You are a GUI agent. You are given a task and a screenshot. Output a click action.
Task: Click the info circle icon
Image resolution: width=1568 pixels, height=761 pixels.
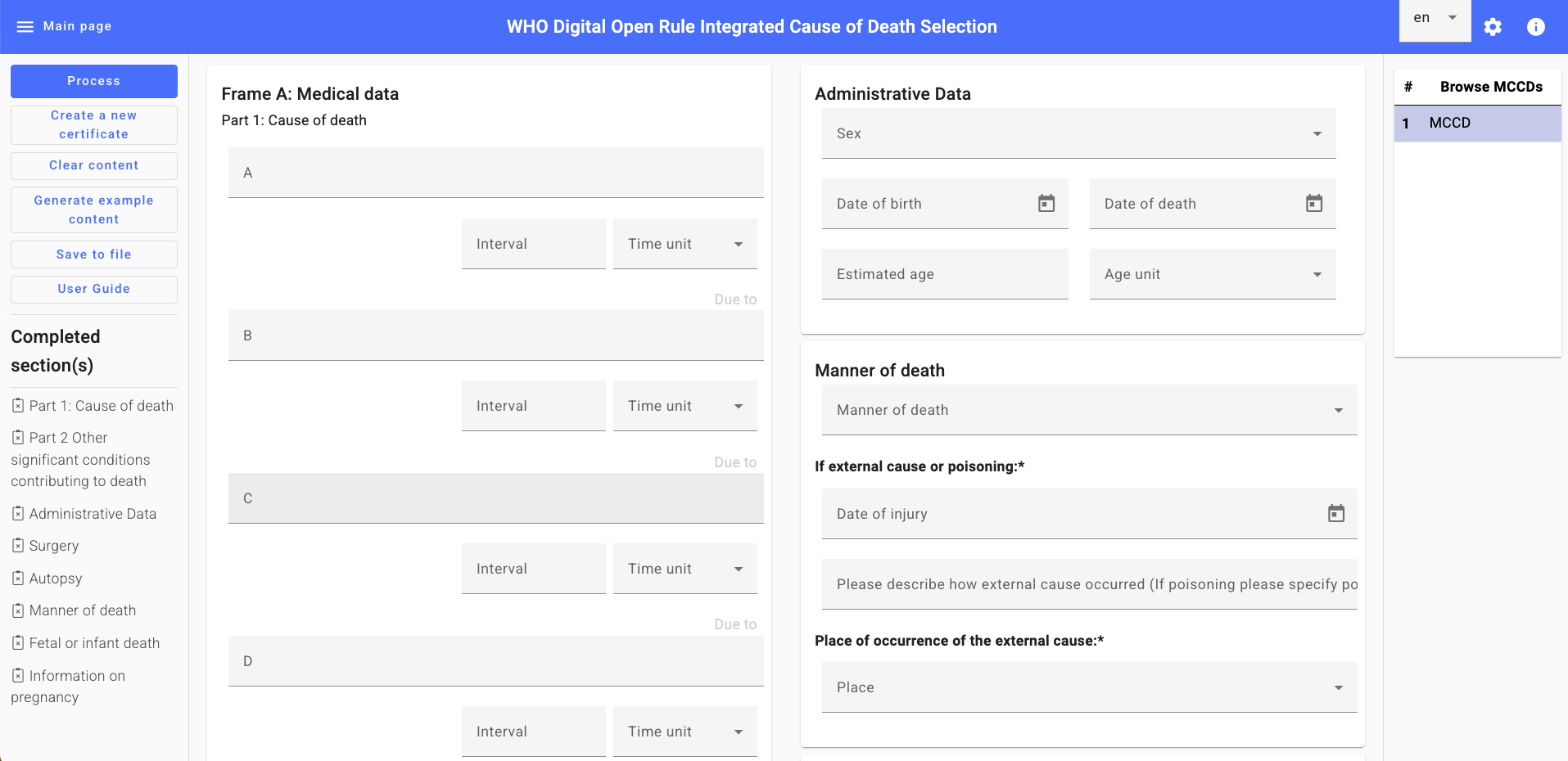tap(1535, 27)
